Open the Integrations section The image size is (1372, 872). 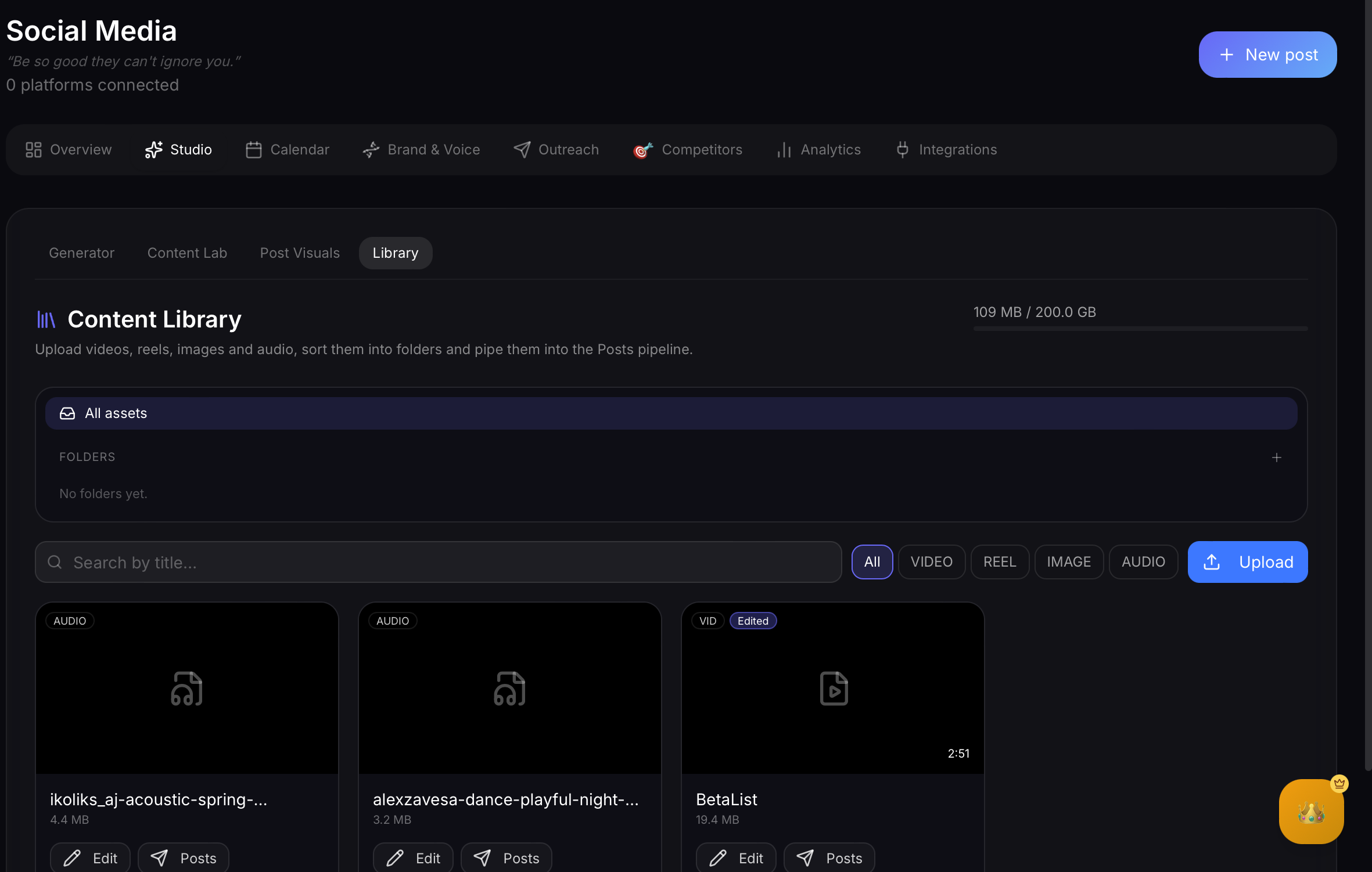tap(946, 150)
